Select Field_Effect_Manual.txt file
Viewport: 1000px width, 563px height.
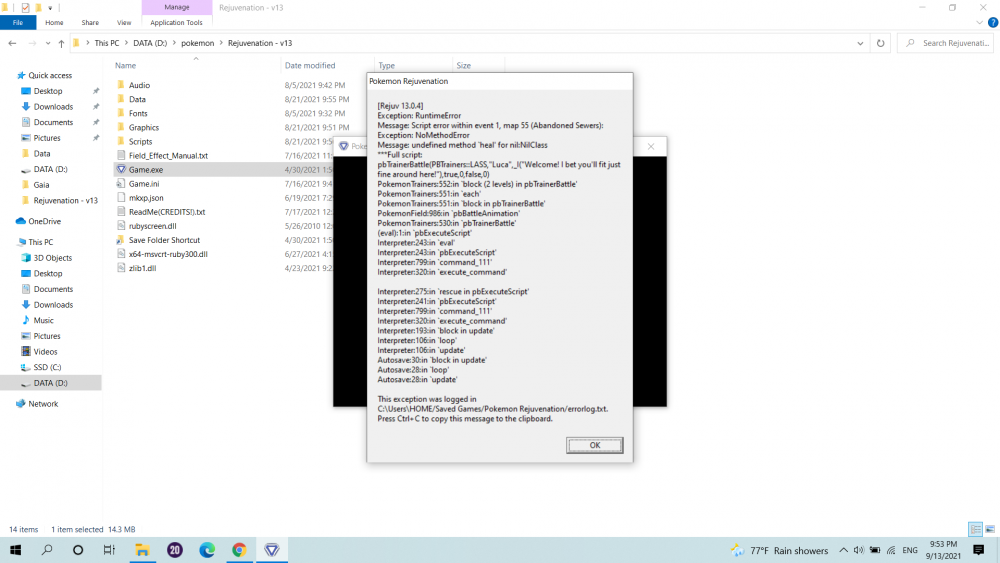coord(168,156)
